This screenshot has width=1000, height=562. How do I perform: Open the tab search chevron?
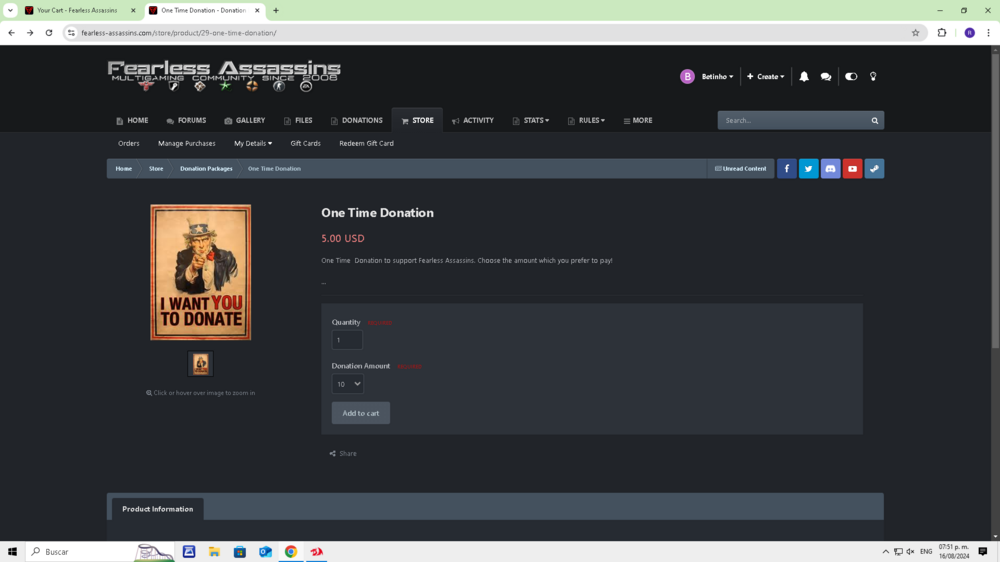pos(10,10)
